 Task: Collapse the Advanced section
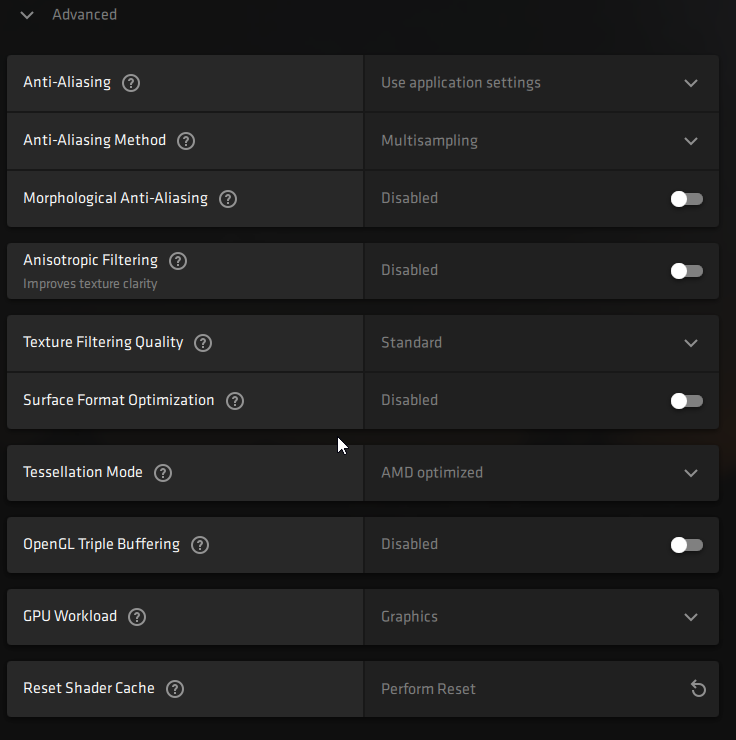(x=27, y=15)
